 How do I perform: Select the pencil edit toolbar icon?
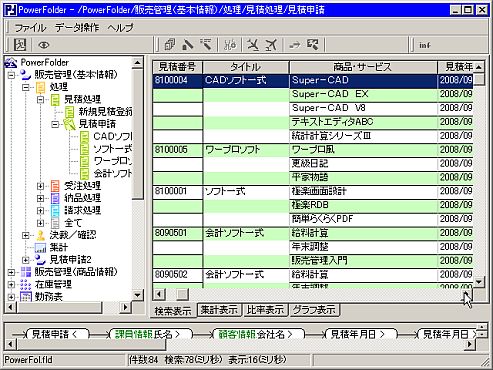pyautogui.click(x=188, y=45)
